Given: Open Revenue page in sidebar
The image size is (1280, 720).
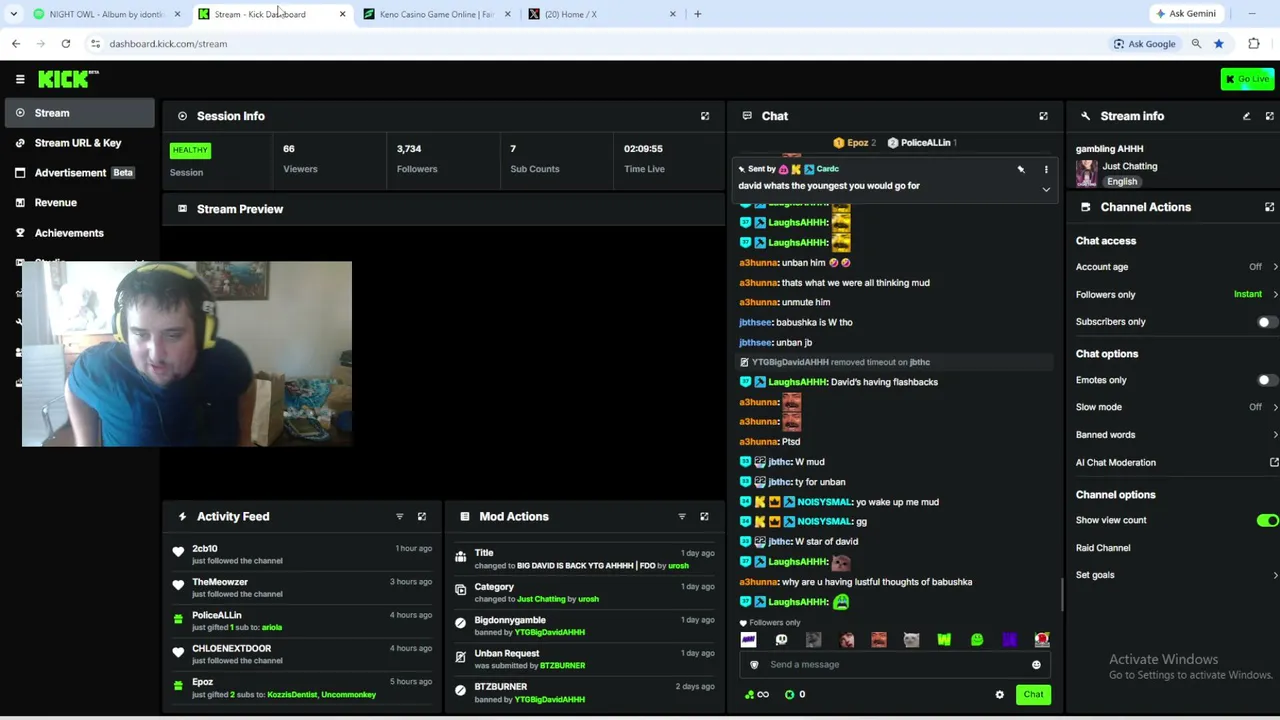Looking at the screenshot, I should (x=78, y=203).
